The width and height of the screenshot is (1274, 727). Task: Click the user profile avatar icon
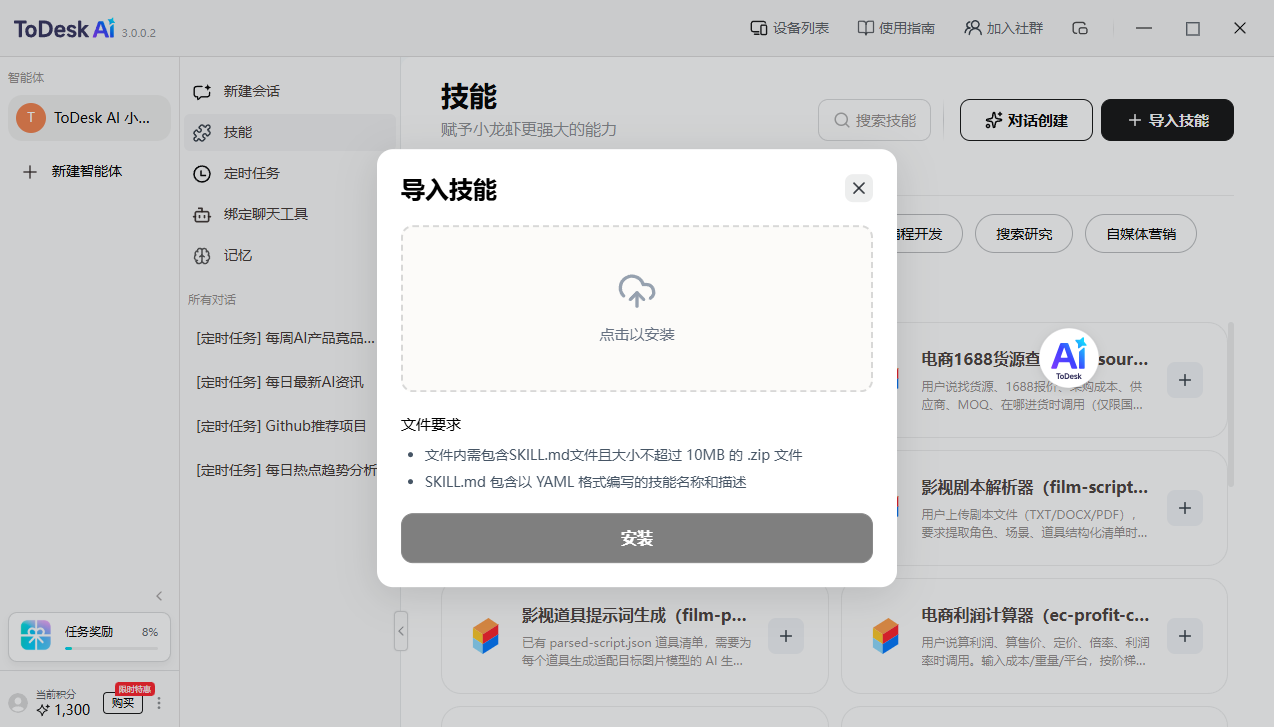click(18, 703)
